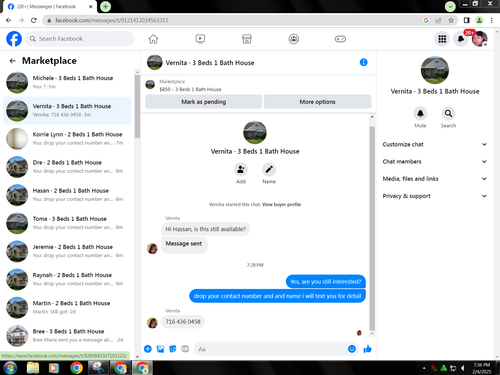Image resolution: width=500 pixels, height=375 pixels.
Task: Click Mark as pending button
Action: coord(203,102)
